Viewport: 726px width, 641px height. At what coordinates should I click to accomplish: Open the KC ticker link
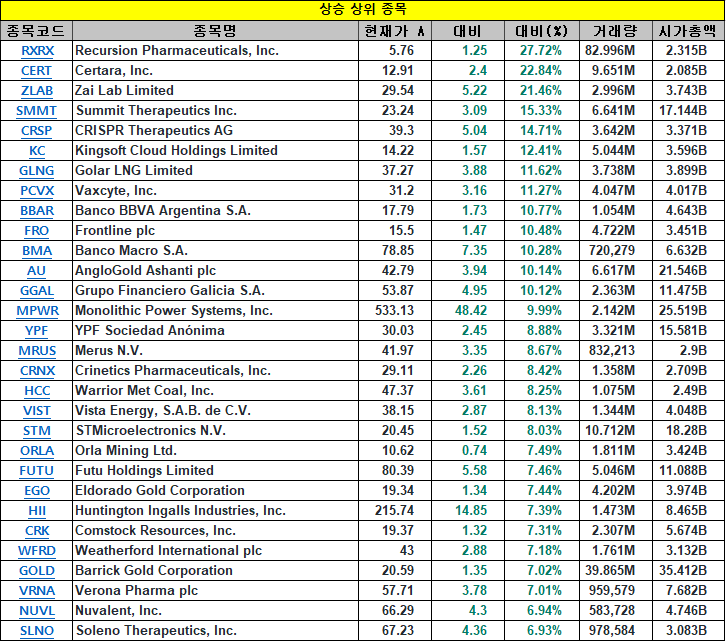37,151
